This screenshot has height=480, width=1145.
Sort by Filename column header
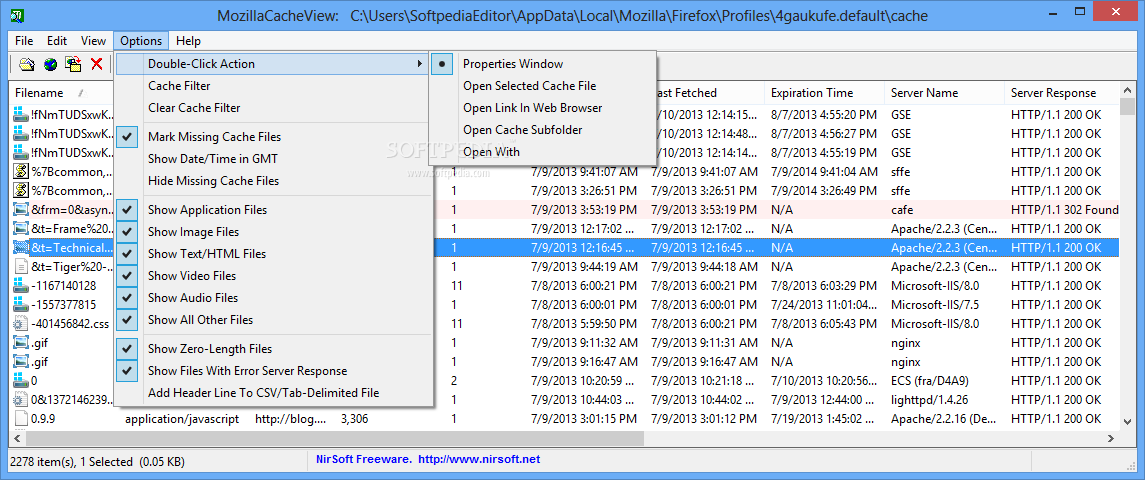[61, 93]
